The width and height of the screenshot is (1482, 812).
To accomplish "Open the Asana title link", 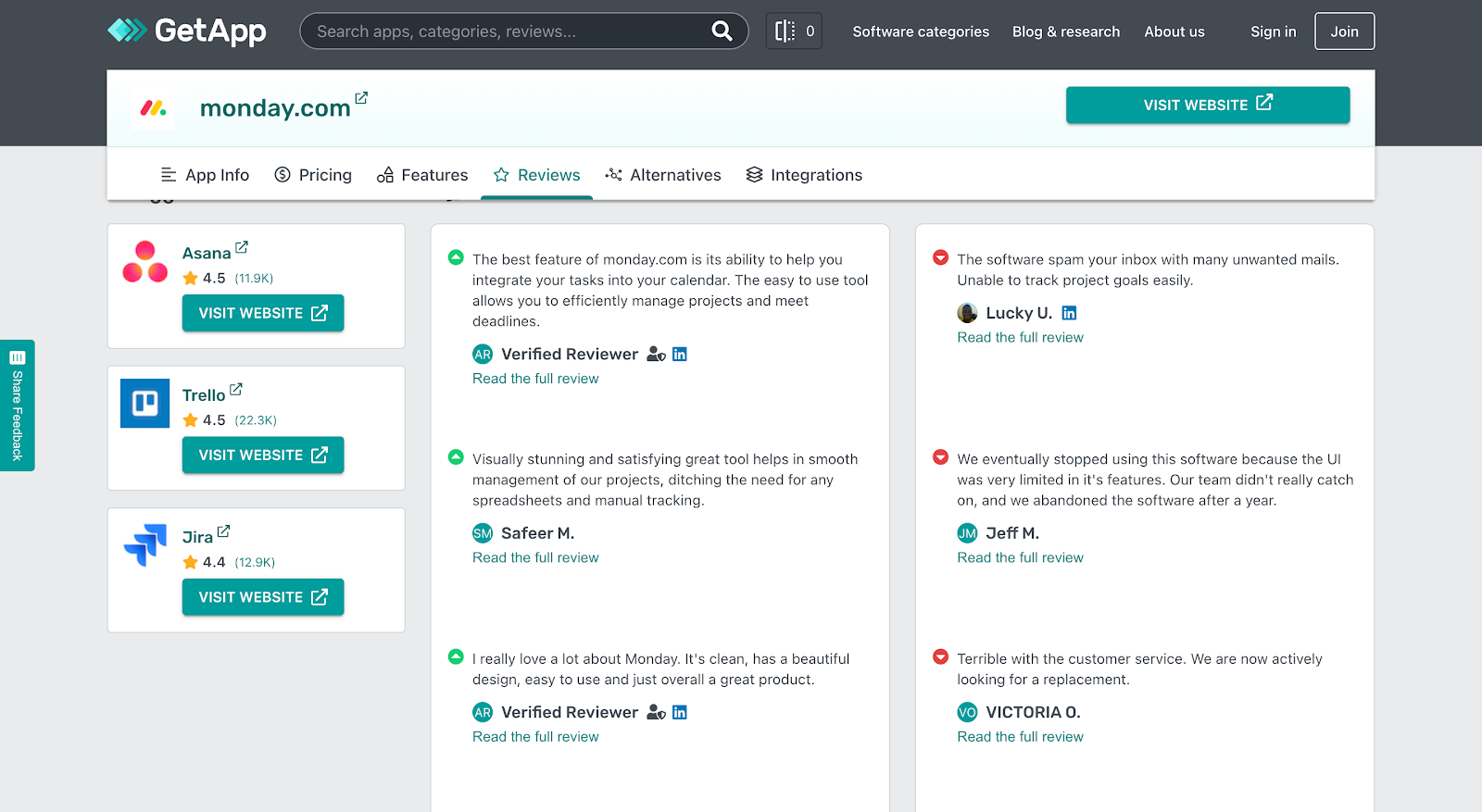I will [207, 254].
